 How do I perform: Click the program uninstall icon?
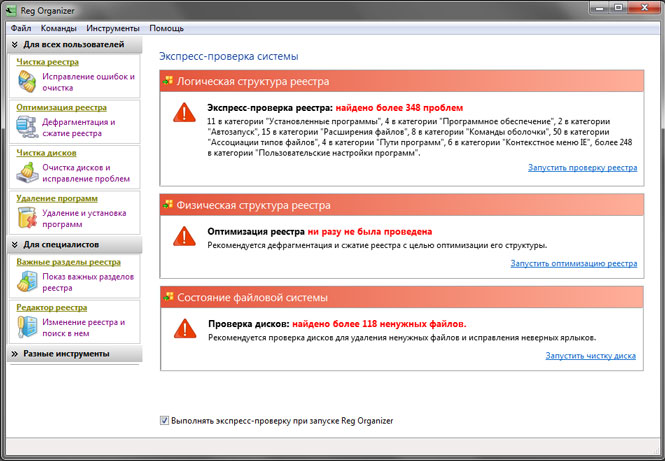[27, 218]
